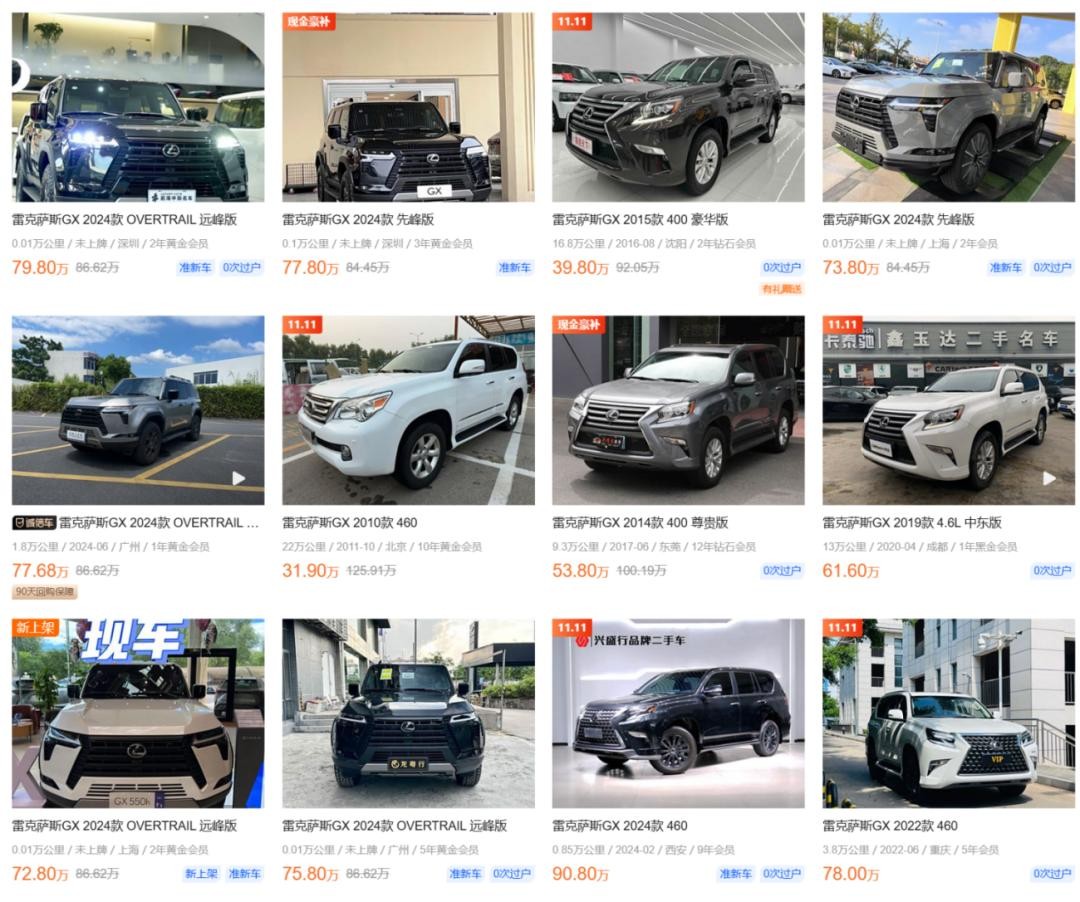Click the 准新车 tag on the 79.80万 listing
Screen dimensions: 1080x902
coord(195,267)
